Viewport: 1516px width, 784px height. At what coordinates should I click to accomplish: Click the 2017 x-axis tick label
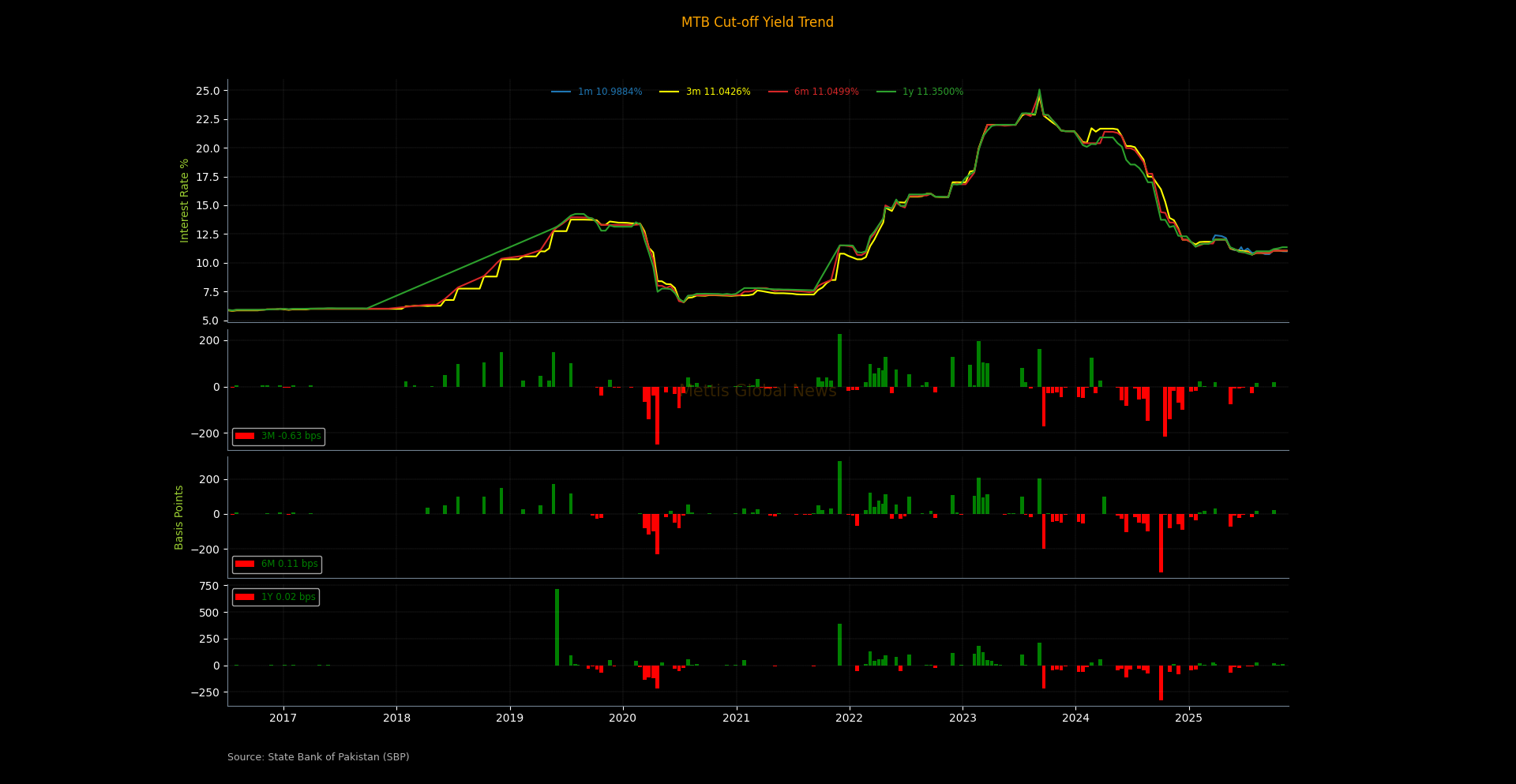[x=283, y=718]
